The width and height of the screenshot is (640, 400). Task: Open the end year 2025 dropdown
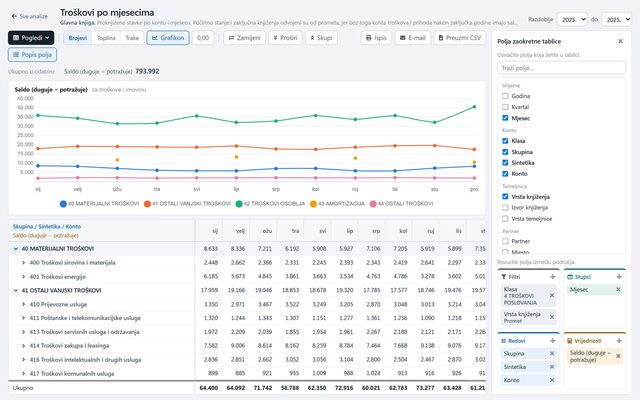click(x=616, y=19)
